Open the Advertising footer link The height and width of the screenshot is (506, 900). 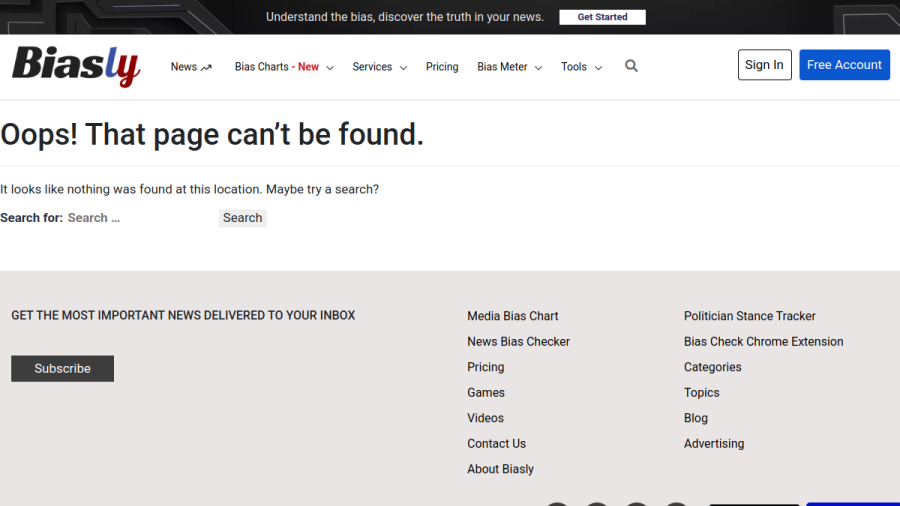[714, 443]
